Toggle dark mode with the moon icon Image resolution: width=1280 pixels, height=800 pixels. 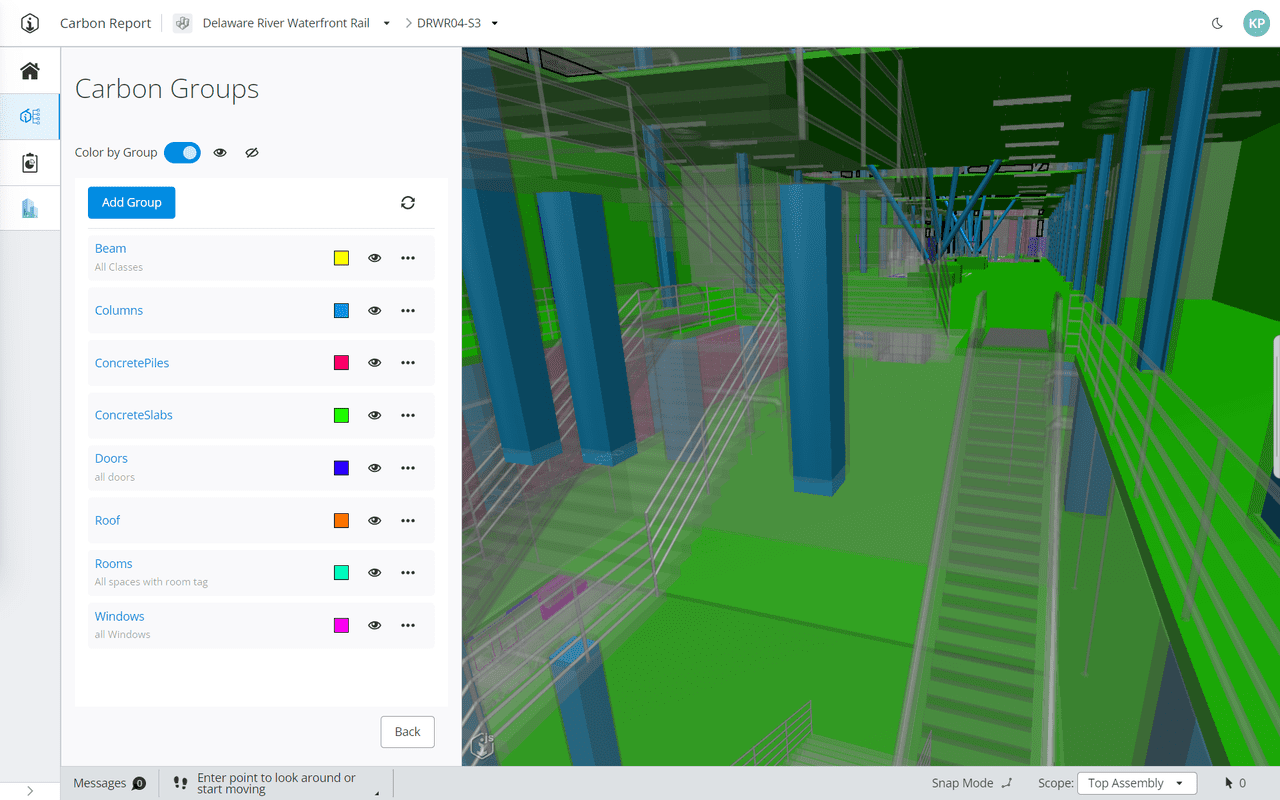pyautogui.click(x=1216, y=23)
